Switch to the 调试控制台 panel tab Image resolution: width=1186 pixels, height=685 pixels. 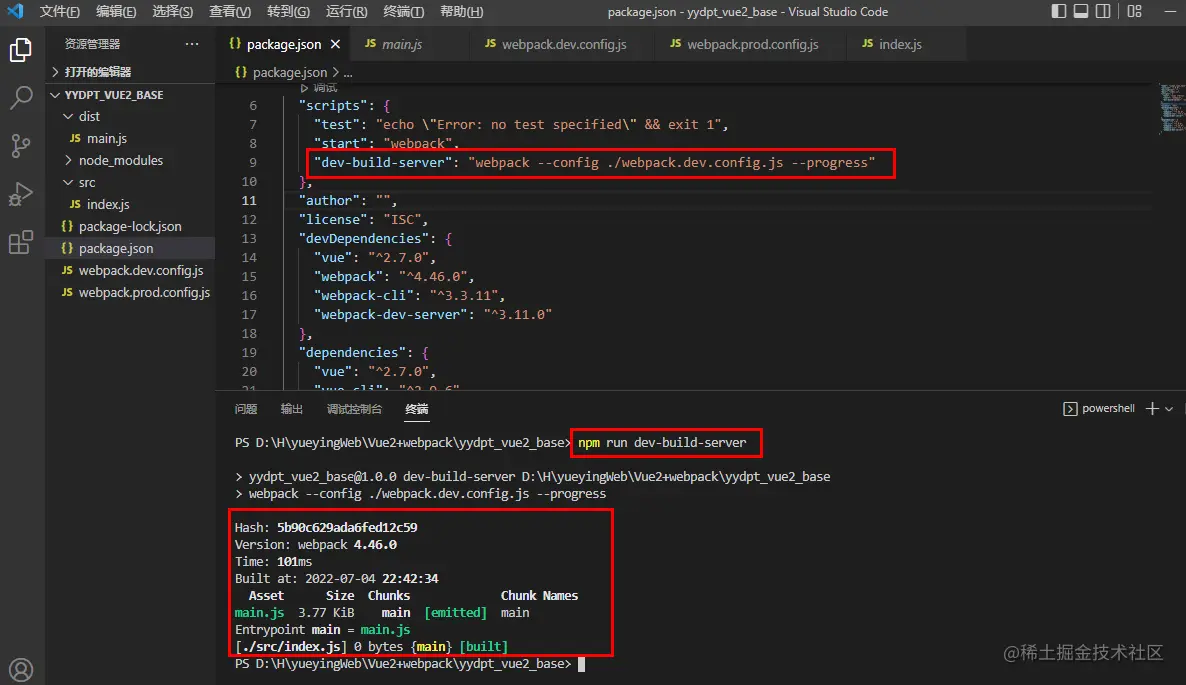[x=354, y=409]
